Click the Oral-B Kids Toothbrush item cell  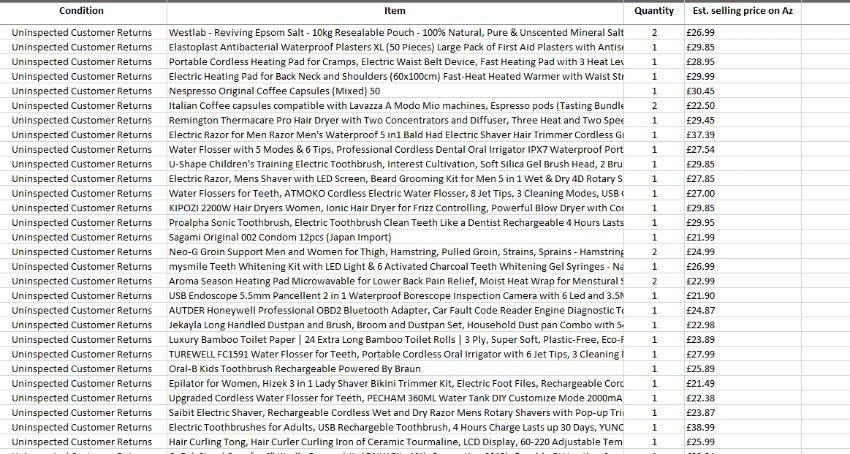(395, 369)
